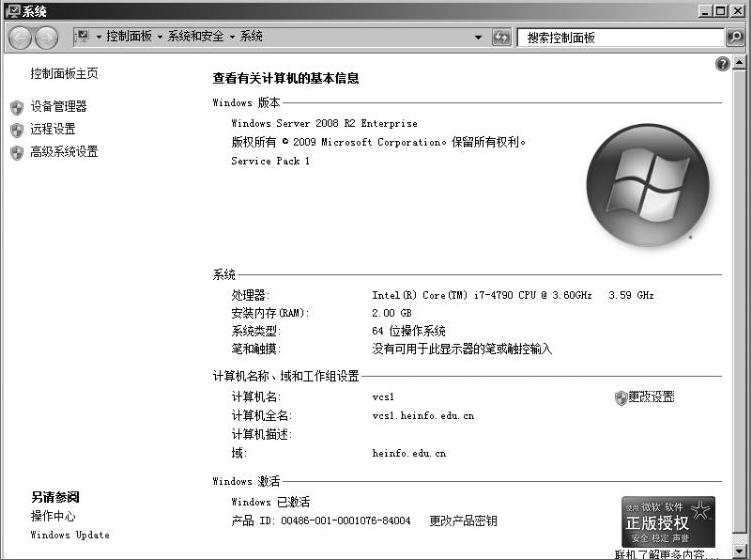Maximize the 系统 window
This screenshot has width=751, height=560.
pos(720,11)
